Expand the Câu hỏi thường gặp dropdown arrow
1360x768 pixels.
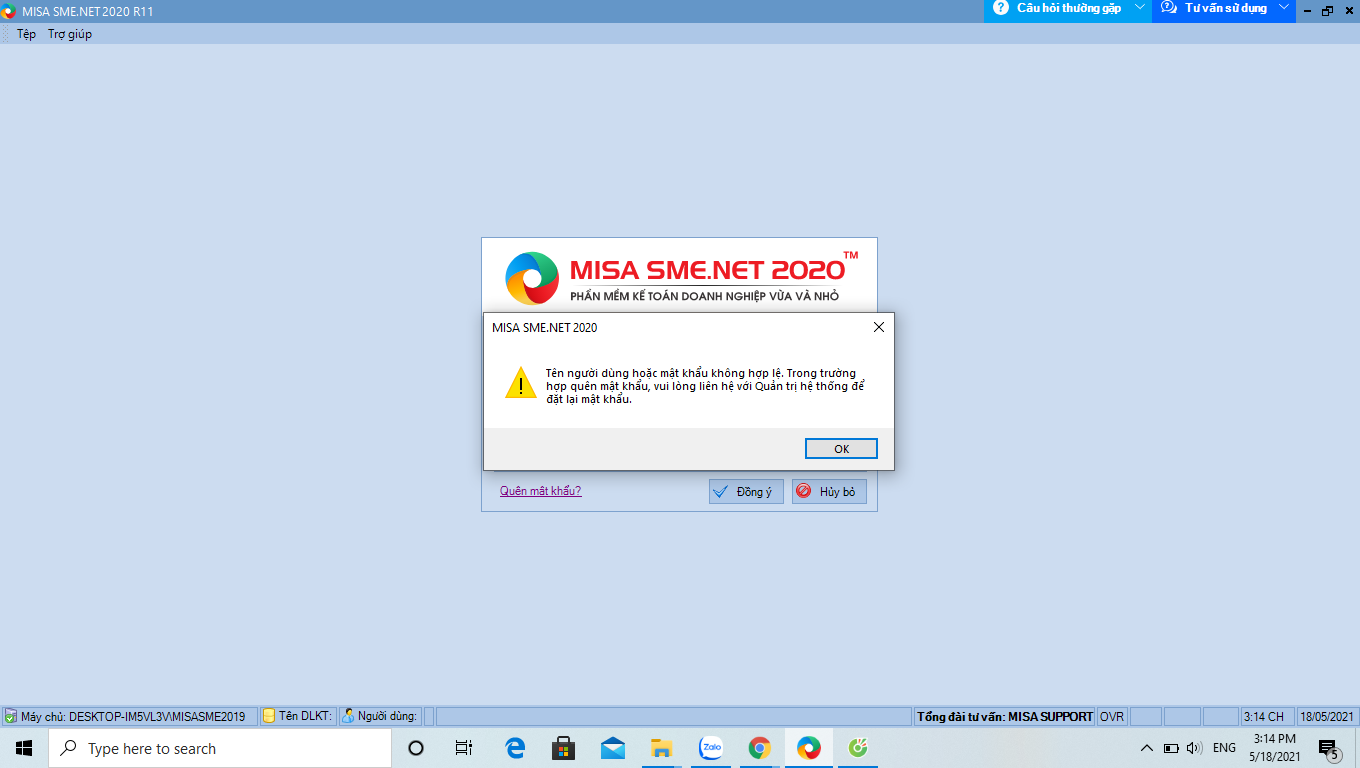click(1139, 8)
